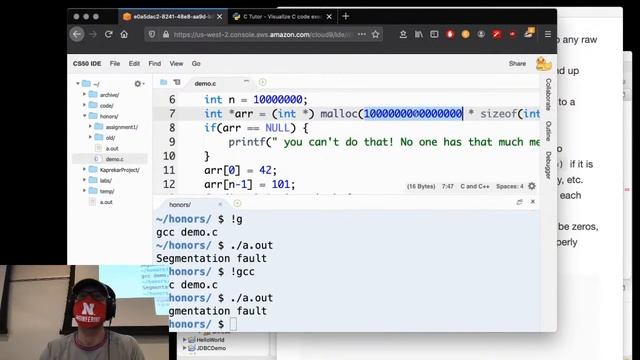640x360 pixels.
Task: Open the Firefox account icon
Action: coord(481,34)
